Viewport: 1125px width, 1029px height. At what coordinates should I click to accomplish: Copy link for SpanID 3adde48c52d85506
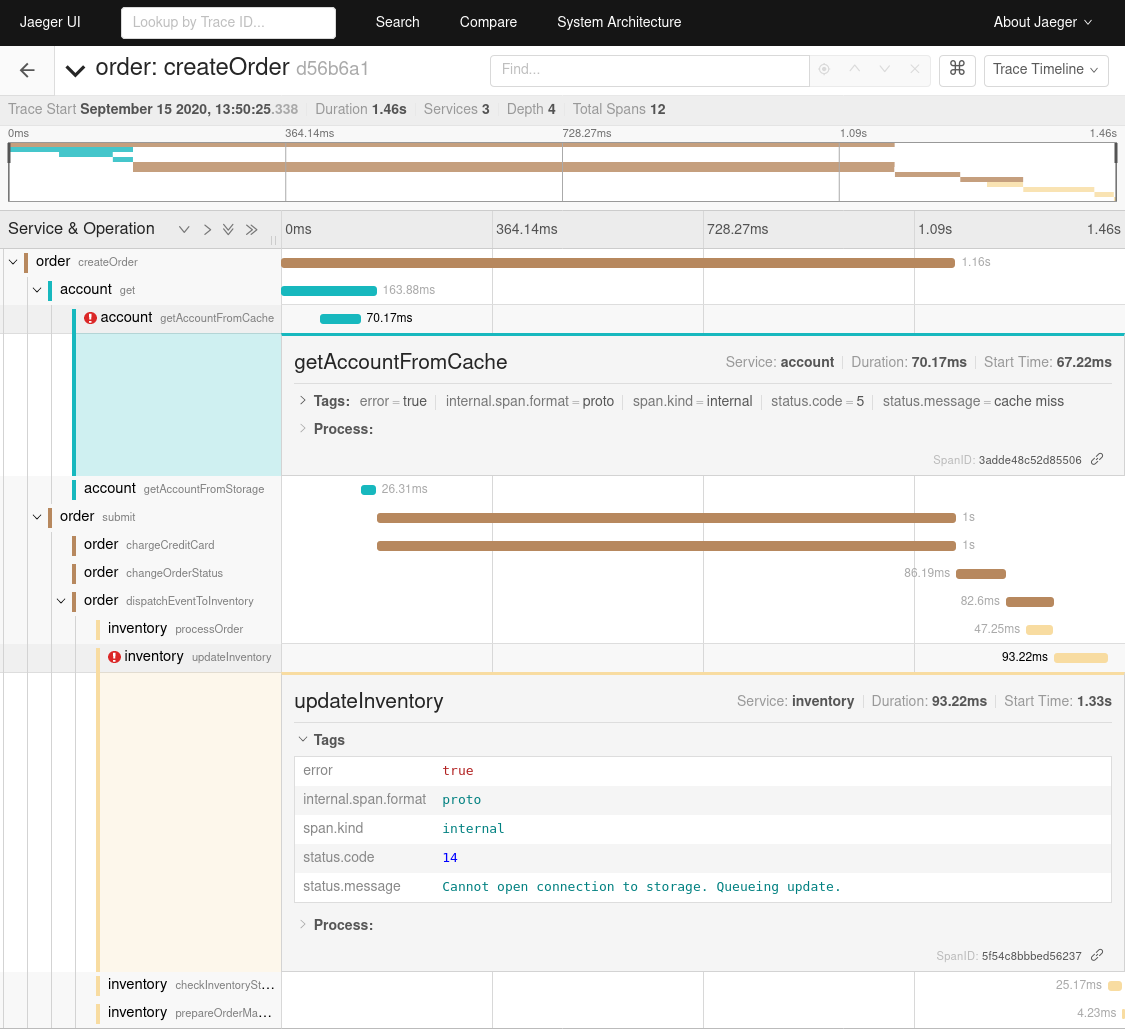pyautogui.click(x=1097, y=459)
